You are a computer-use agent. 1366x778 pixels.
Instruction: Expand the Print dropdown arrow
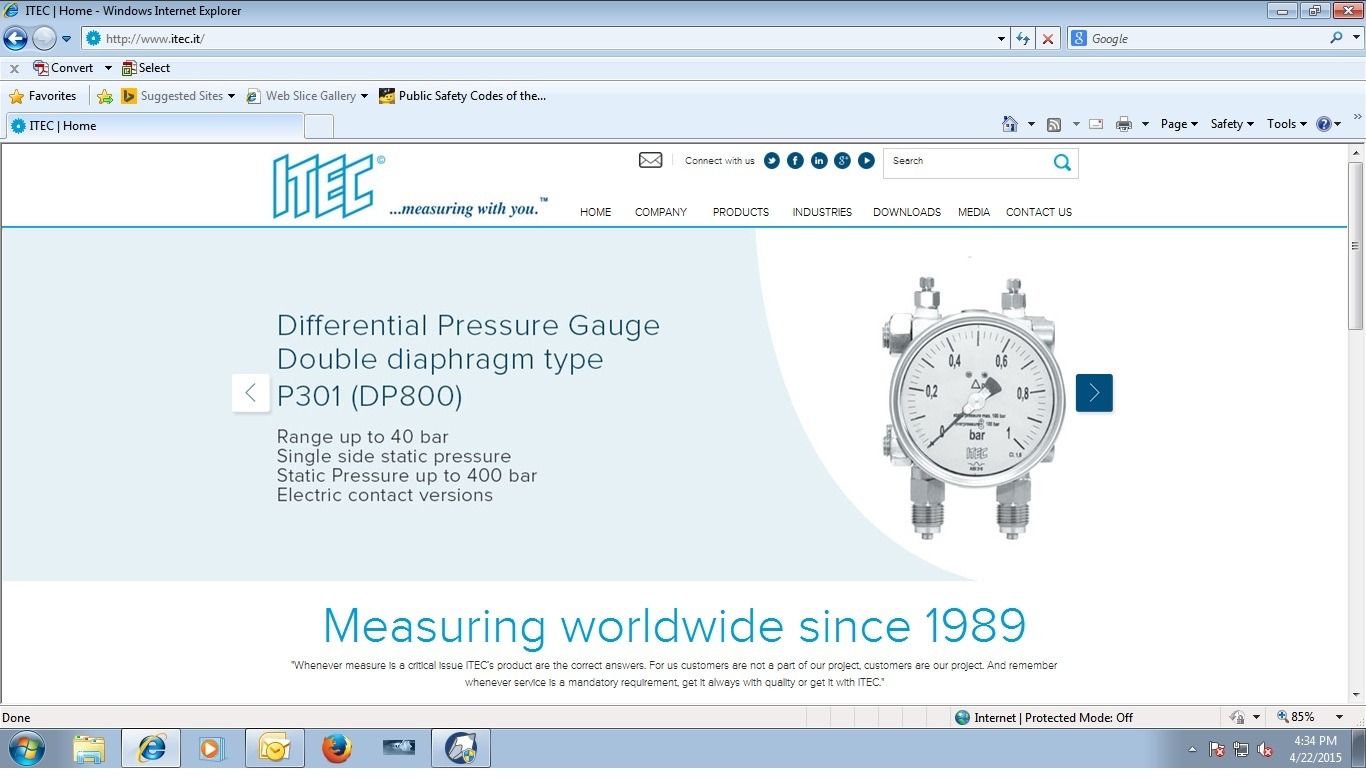click(1145, 124)
